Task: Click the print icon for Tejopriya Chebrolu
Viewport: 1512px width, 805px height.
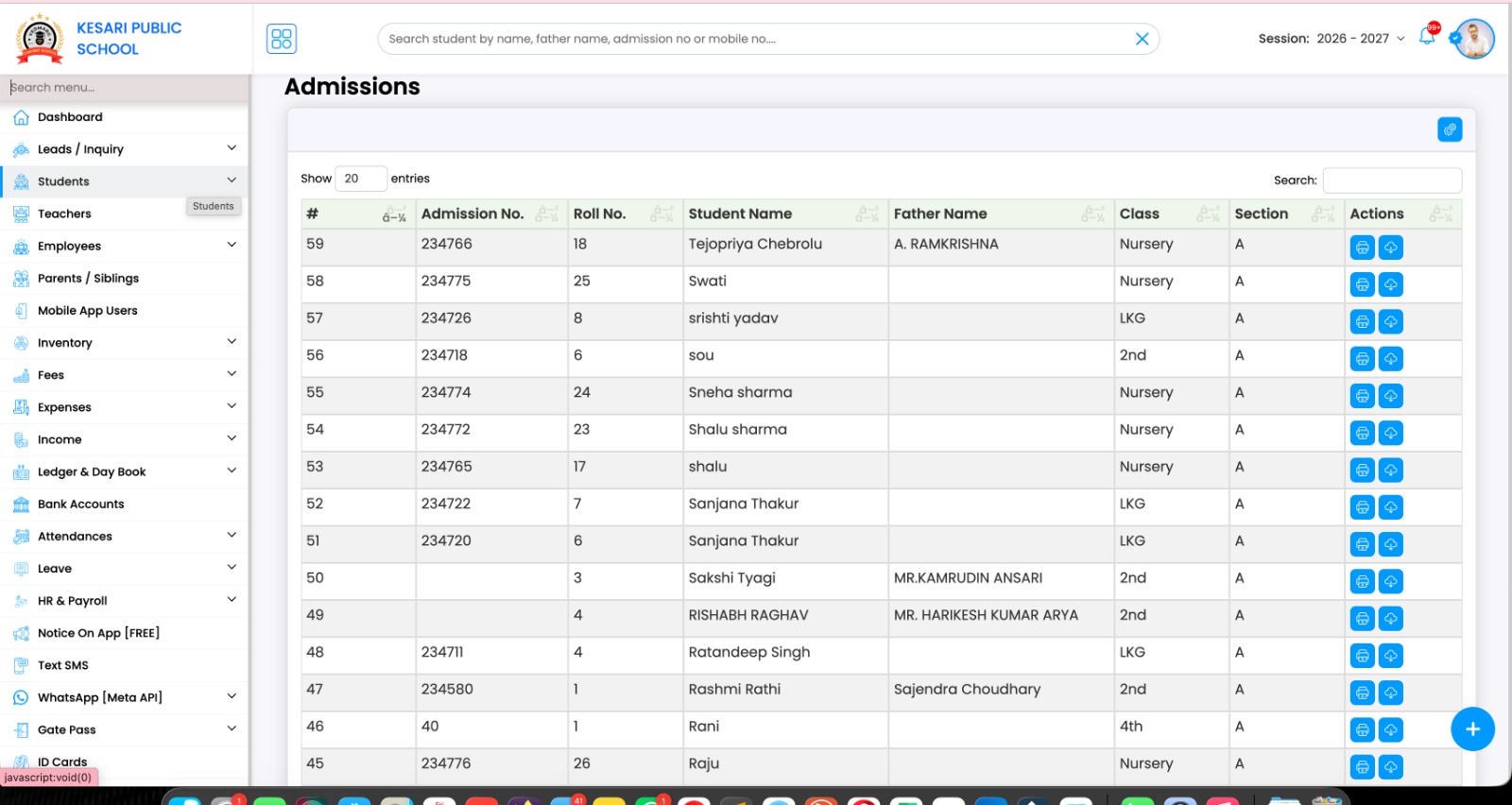Action: [1362, 248]
